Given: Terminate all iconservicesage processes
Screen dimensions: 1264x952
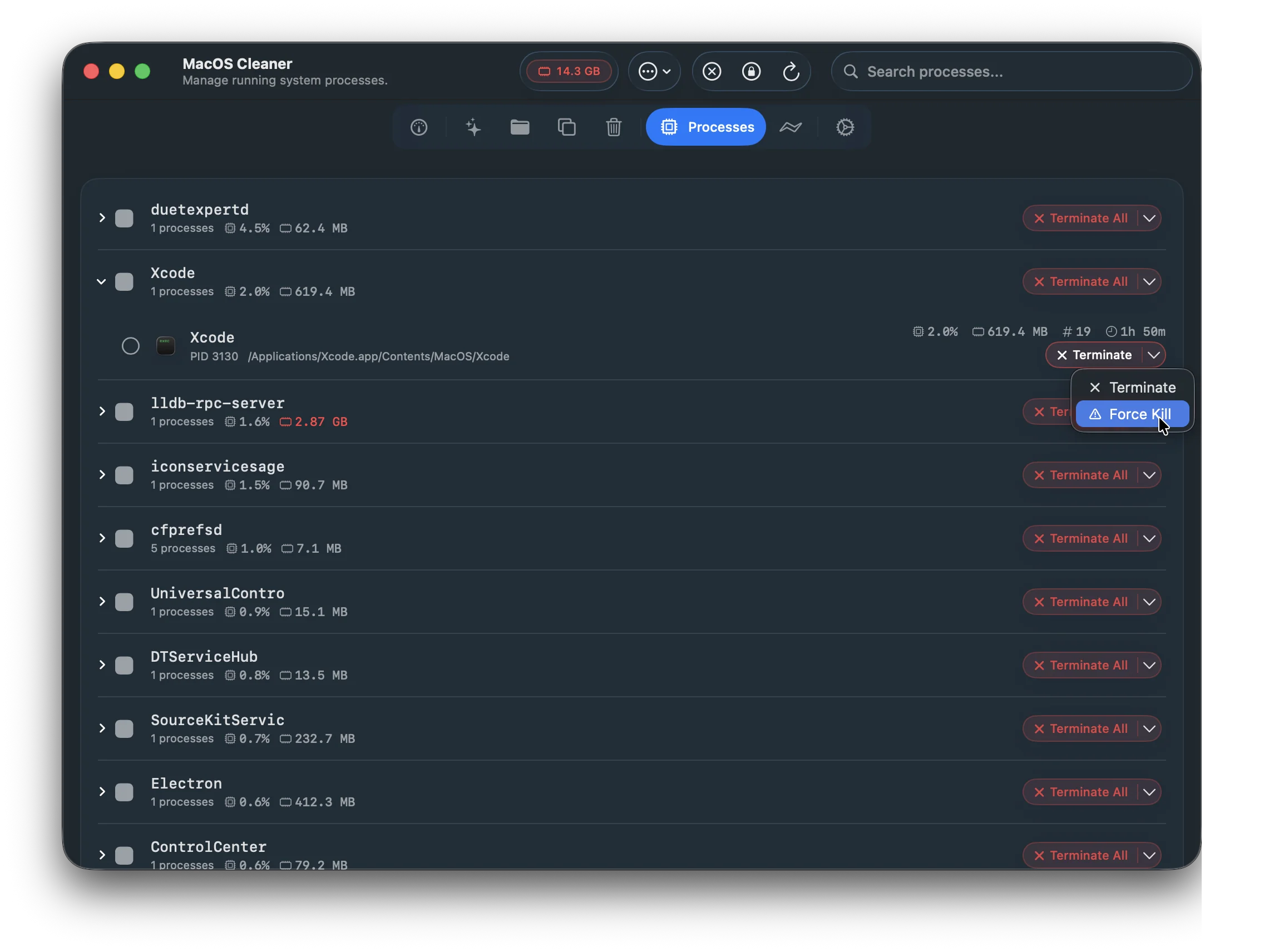Looking at the screenshot, I should (1080, 475).
